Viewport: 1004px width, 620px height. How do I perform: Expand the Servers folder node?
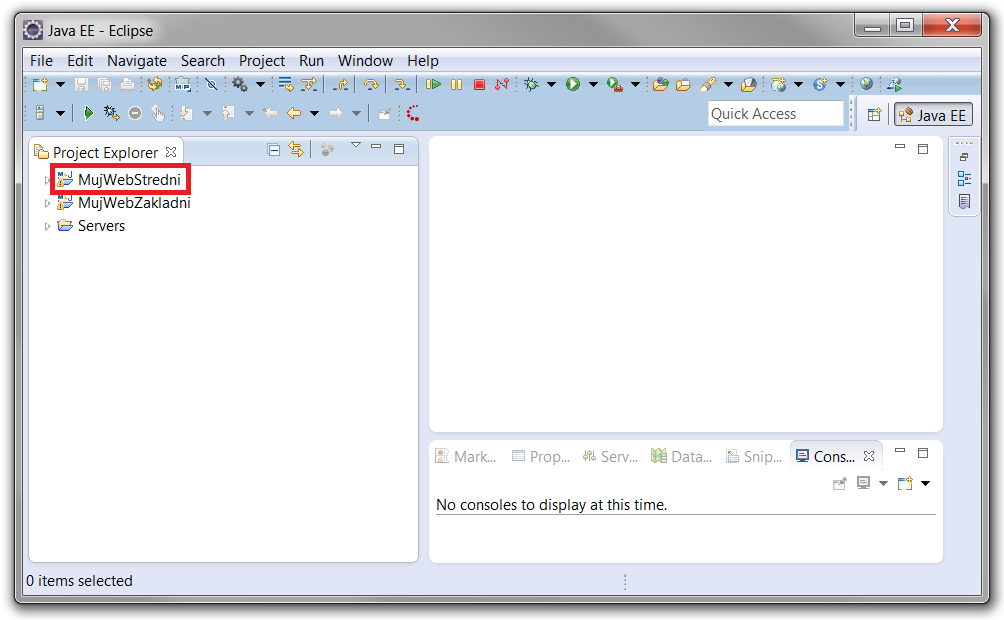click(x=47, y=227)
